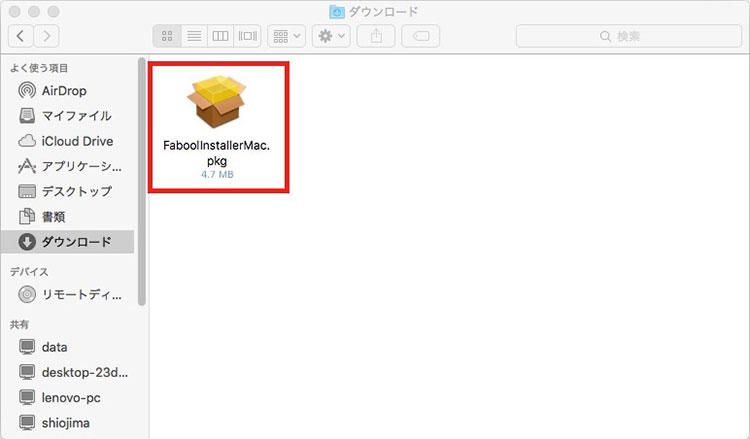Screen dimensions: 750x439
Task: Open the gear action menu
Action: (331, 36)
